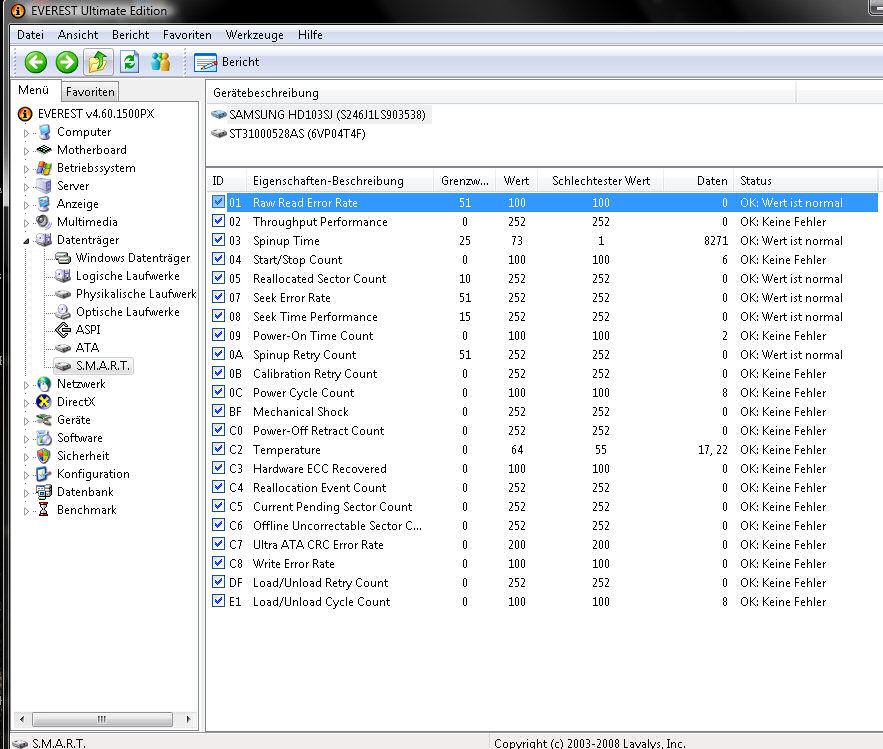Click the ASPI icon in the tree
Image resolution: width=883 pixels, height=749 pixels.
point(63,329)
